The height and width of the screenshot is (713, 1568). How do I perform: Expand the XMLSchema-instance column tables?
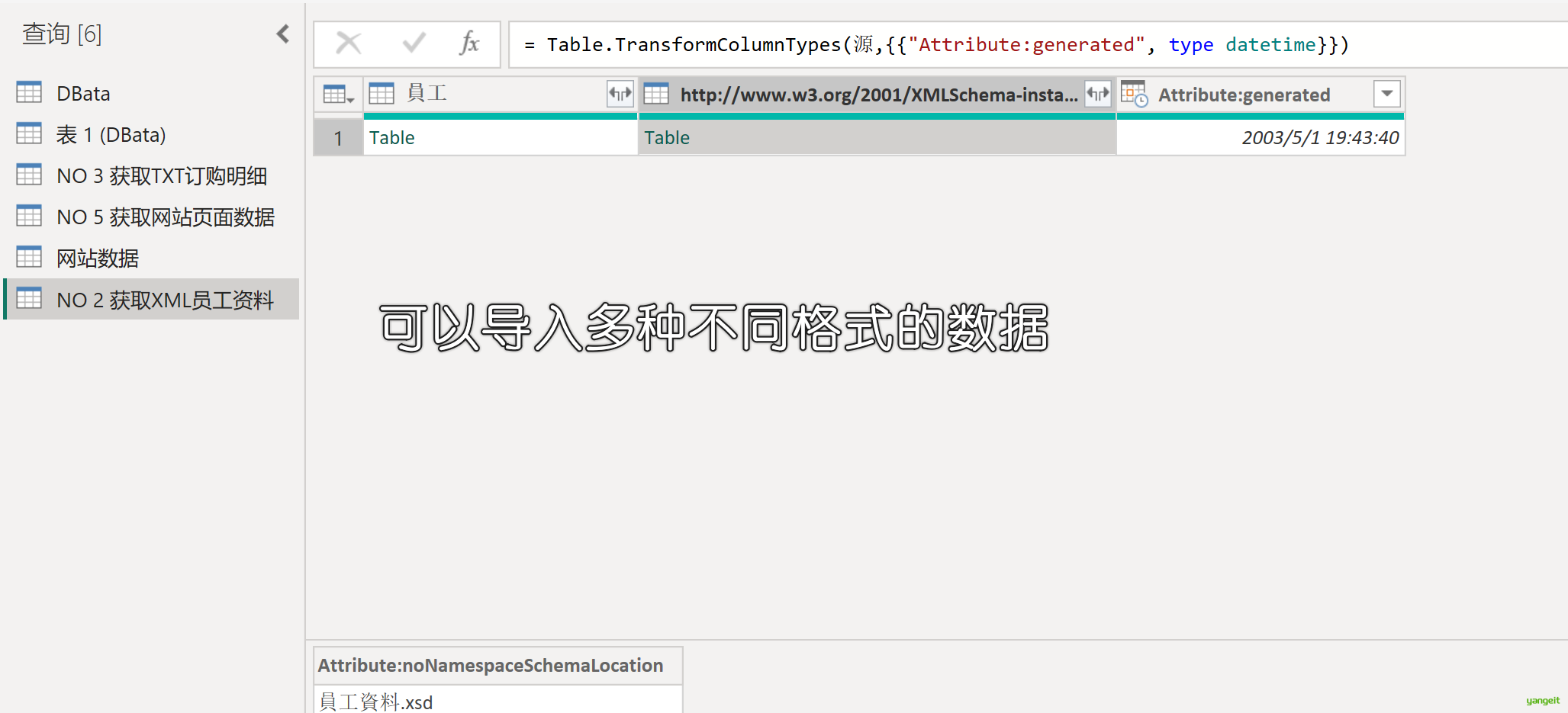tap(1097, 95)
